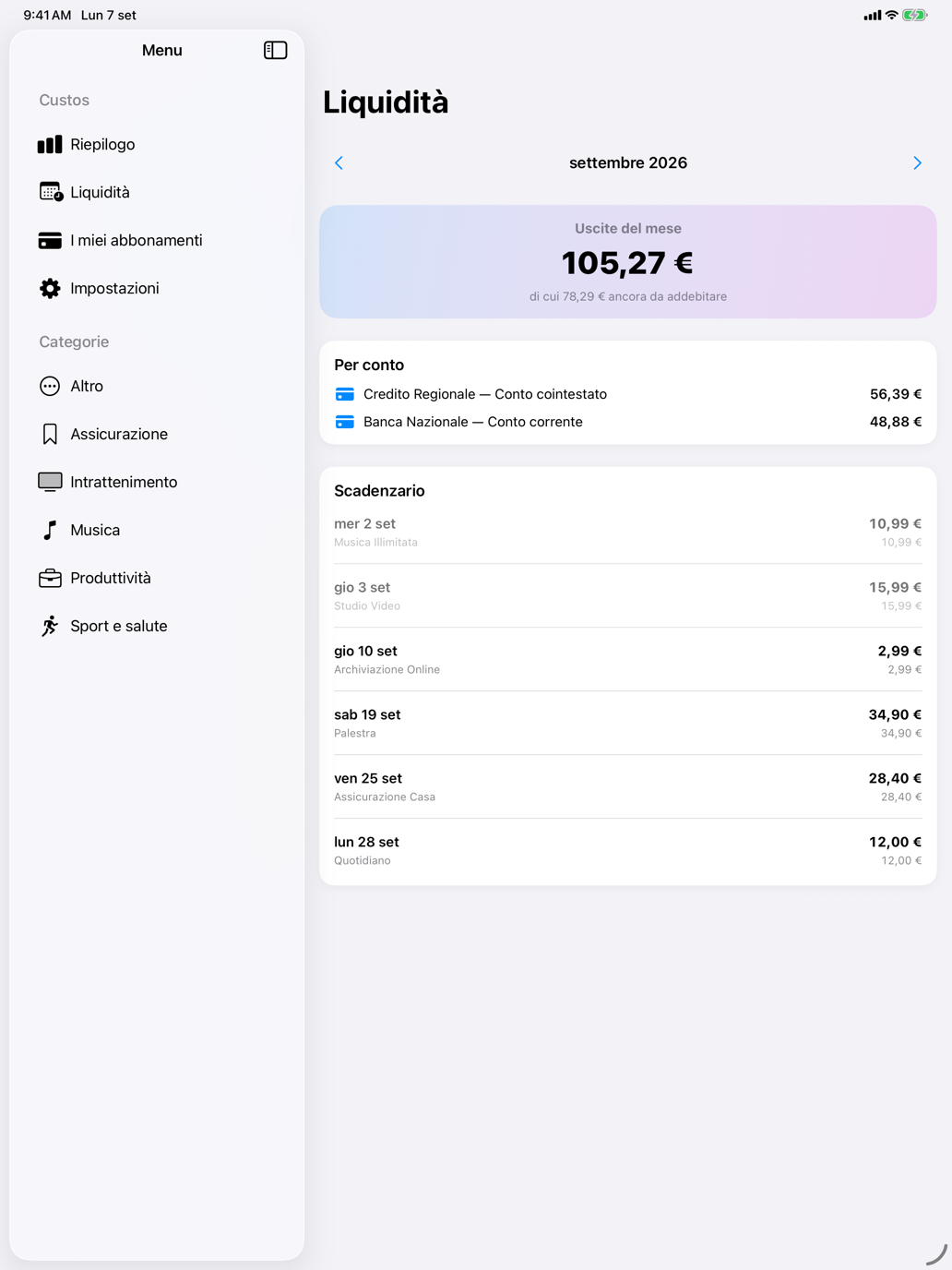
Task: Click the bold 2,99 € amount
Action: pos(899,651)
